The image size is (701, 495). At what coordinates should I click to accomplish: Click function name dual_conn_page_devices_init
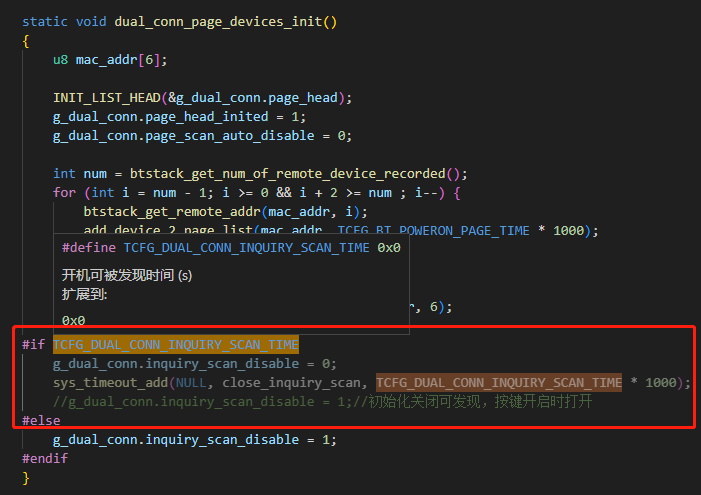(x=218, y=22)
